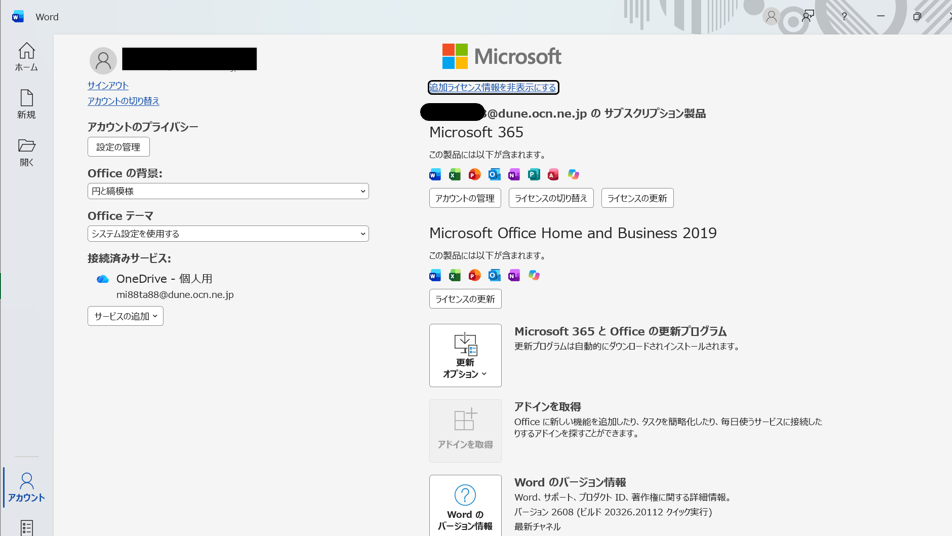The image size is (952, 536).
Task: Click the ライセンスの切り替え button
Action: pos(551,198)
